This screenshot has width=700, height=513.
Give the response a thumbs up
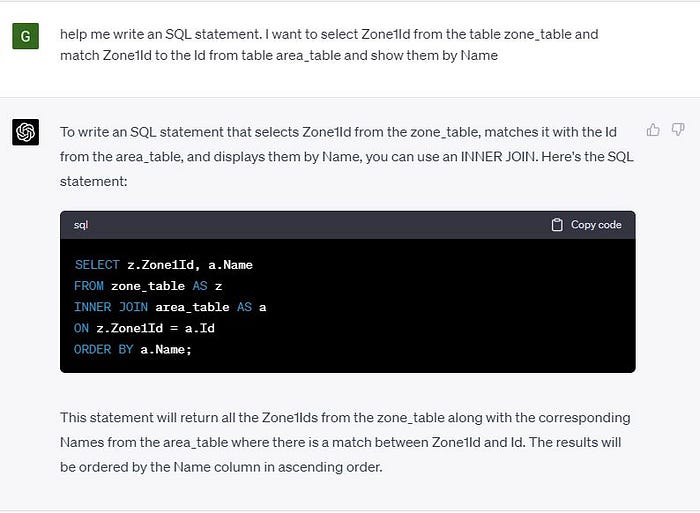(653, 130)
